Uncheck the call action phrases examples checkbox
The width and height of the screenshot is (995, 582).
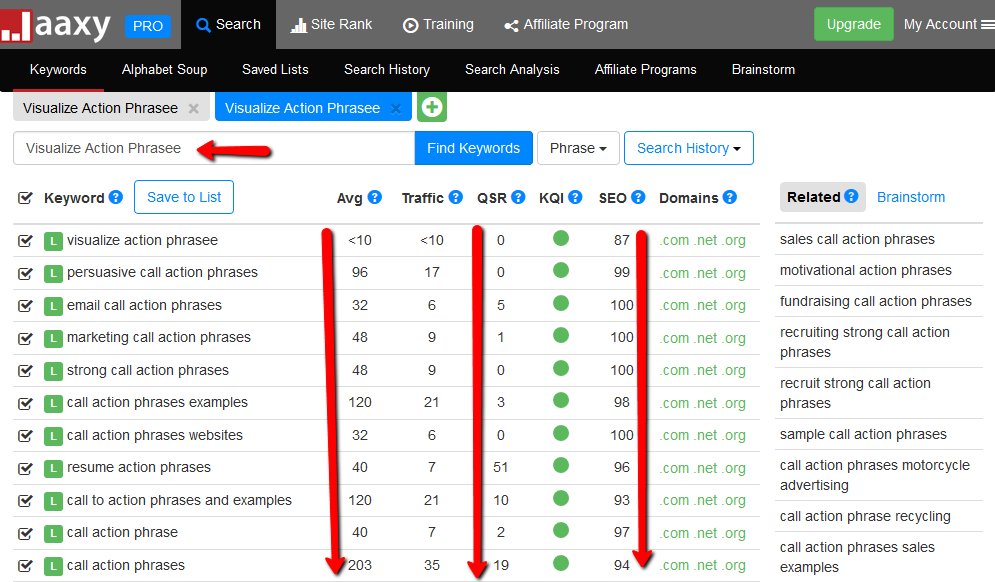[25, 403]
